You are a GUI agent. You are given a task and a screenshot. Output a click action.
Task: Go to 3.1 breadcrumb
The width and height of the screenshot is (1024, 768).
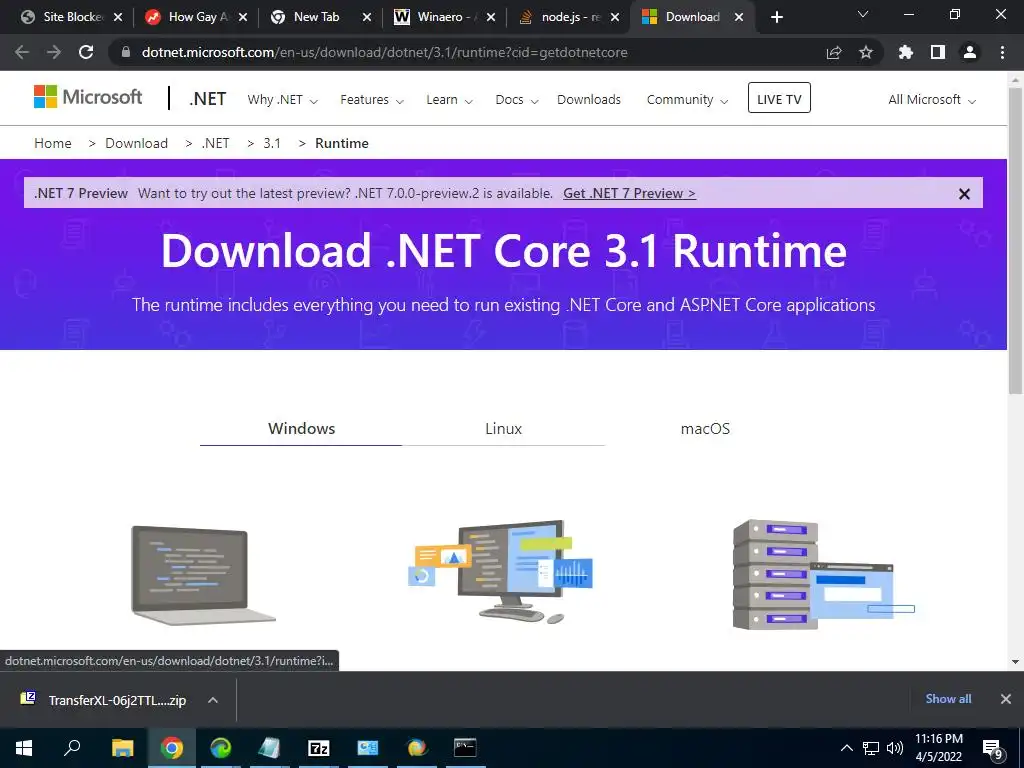point(272,143)
